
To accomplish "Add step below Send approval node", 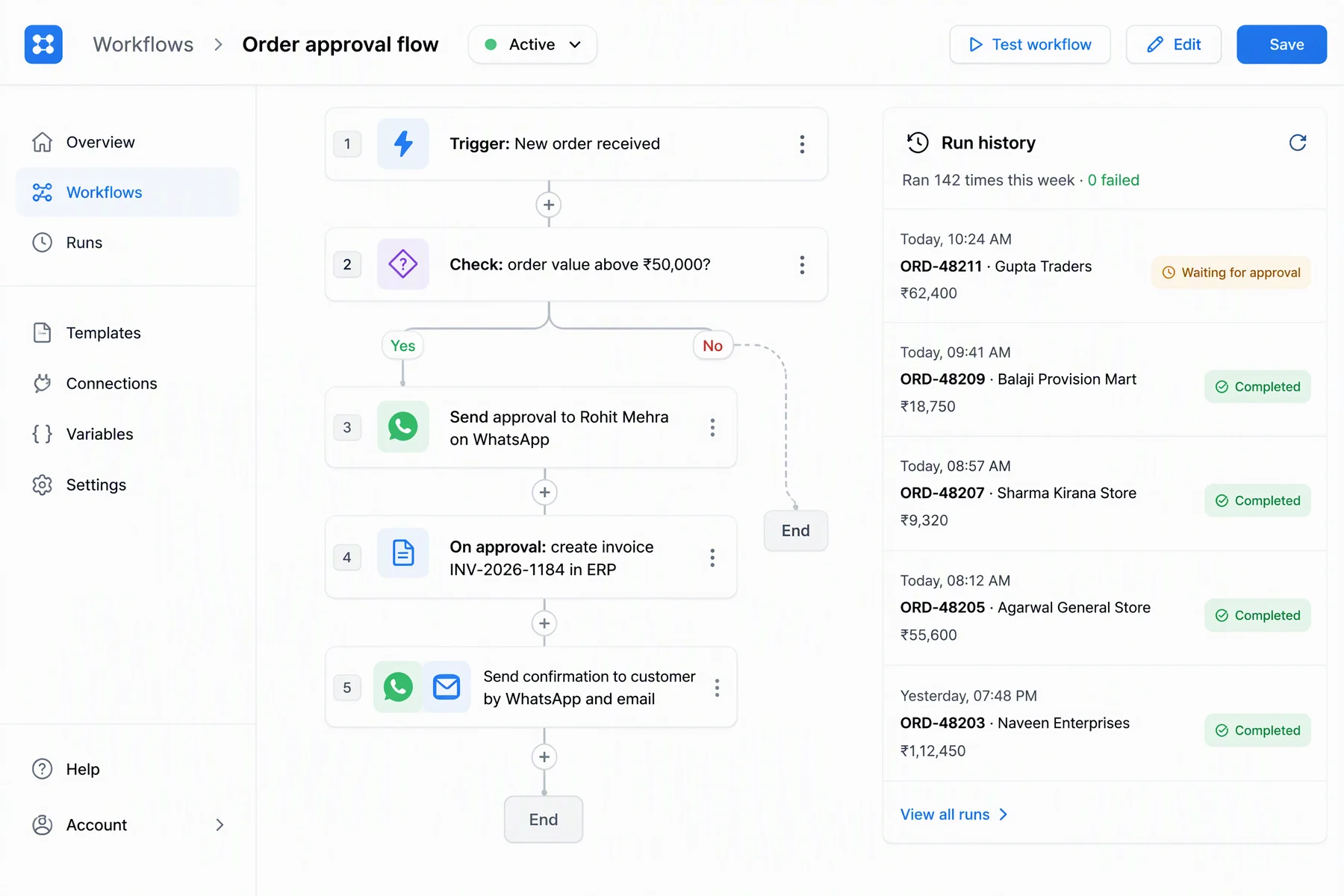I will [x=544, y=492].
